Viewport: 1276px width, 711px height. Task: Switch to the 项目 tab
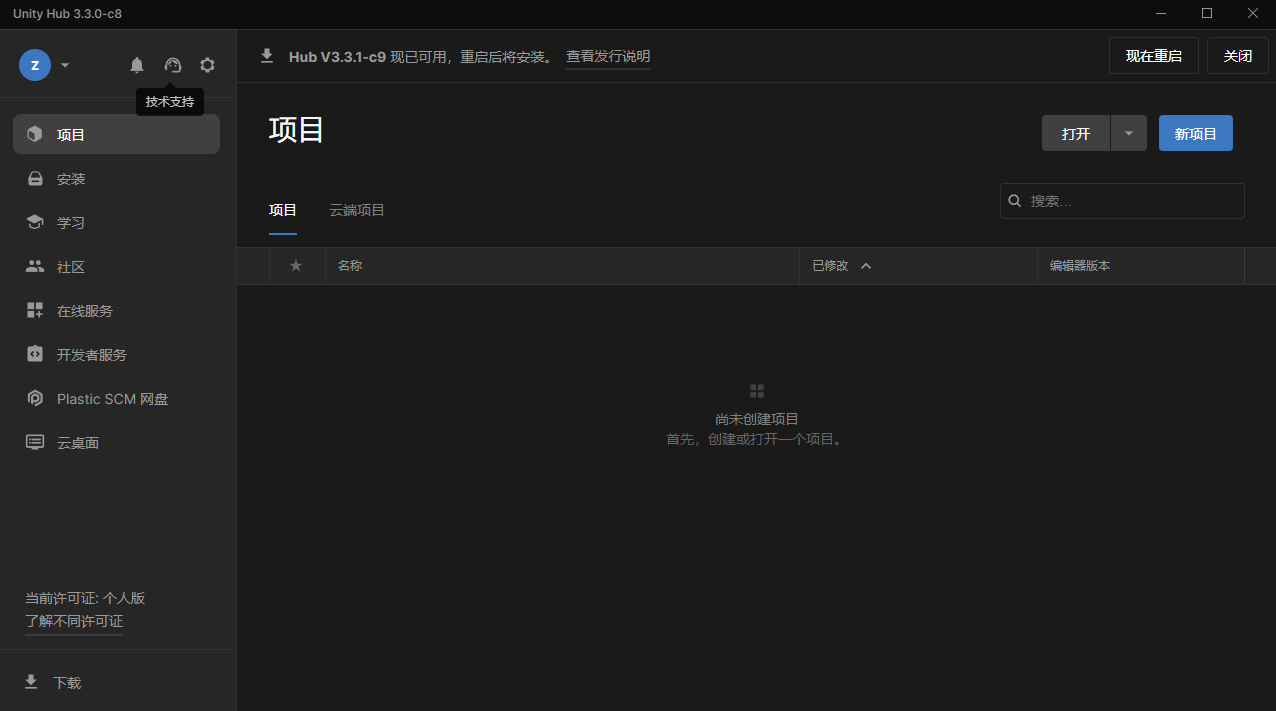point(283,210)
